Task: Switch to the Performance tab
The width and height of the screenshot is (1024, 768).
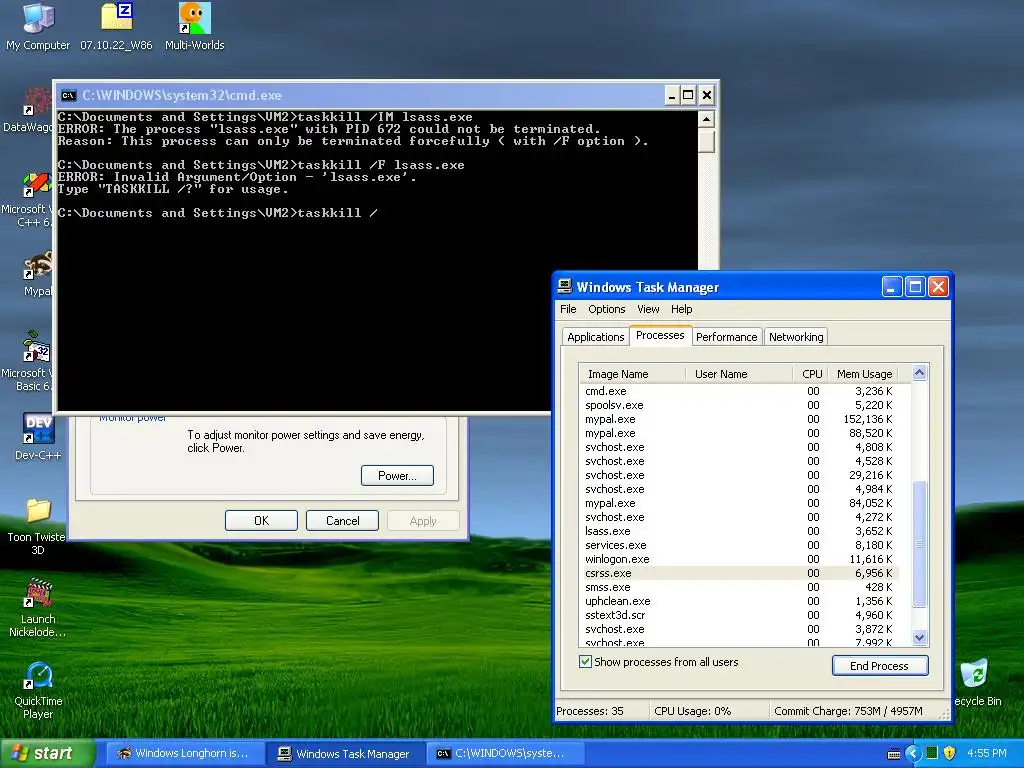Action: coord(726,337)
